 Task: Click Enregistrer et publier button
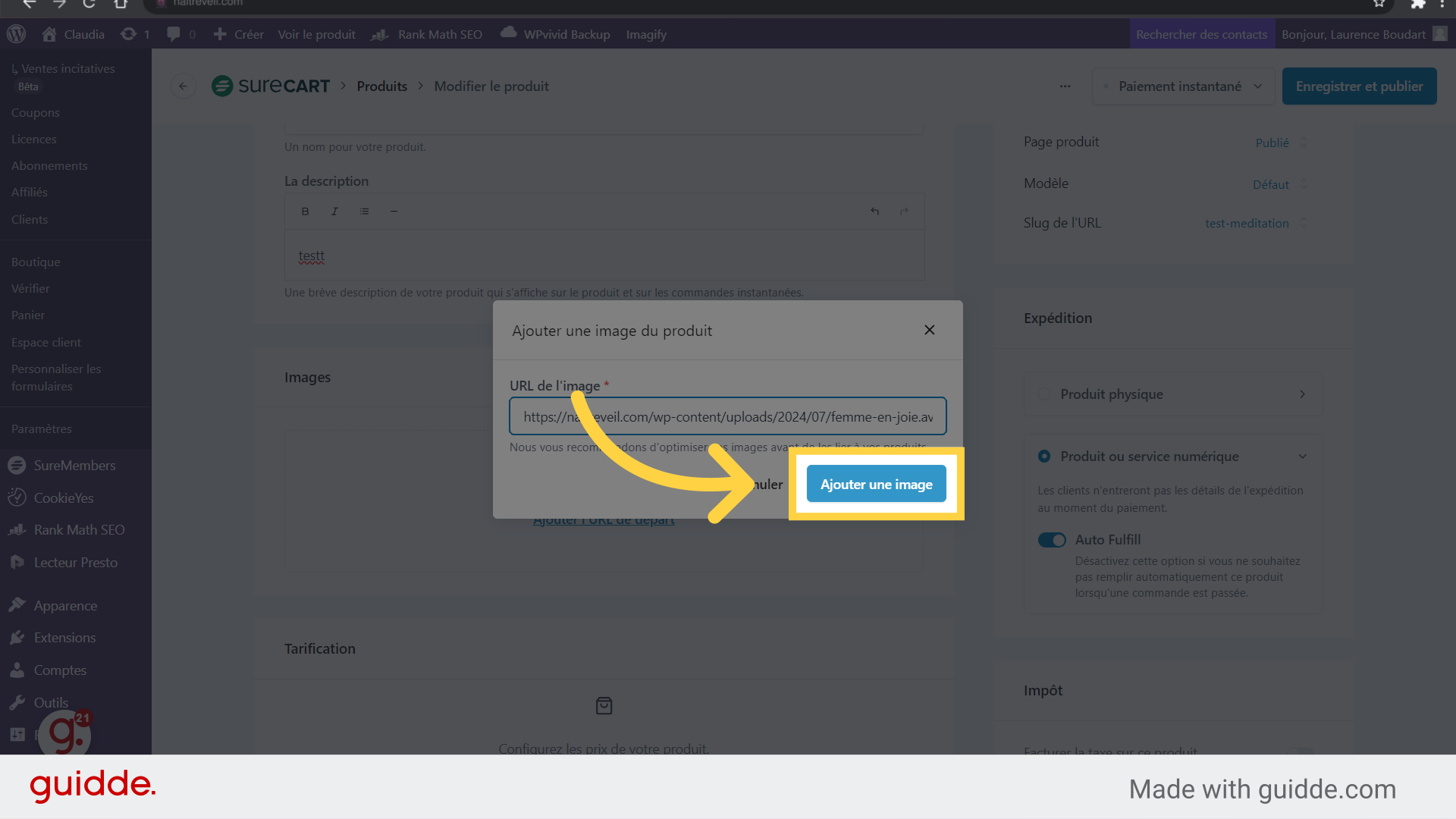point(1359,86)
